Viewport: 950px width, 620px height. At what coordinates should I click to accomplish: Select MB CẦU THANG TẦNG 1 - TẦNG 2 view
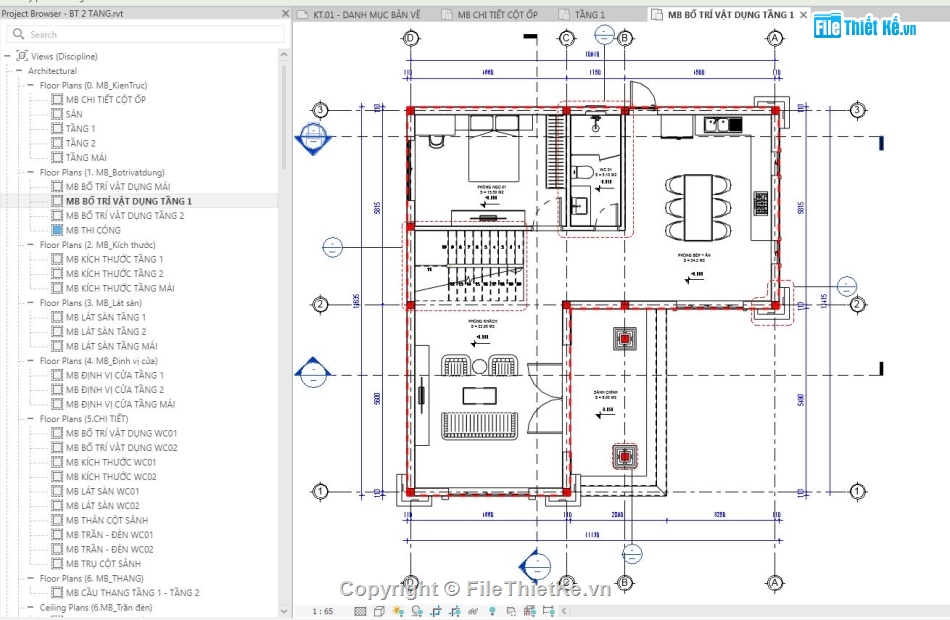[133, 593]
